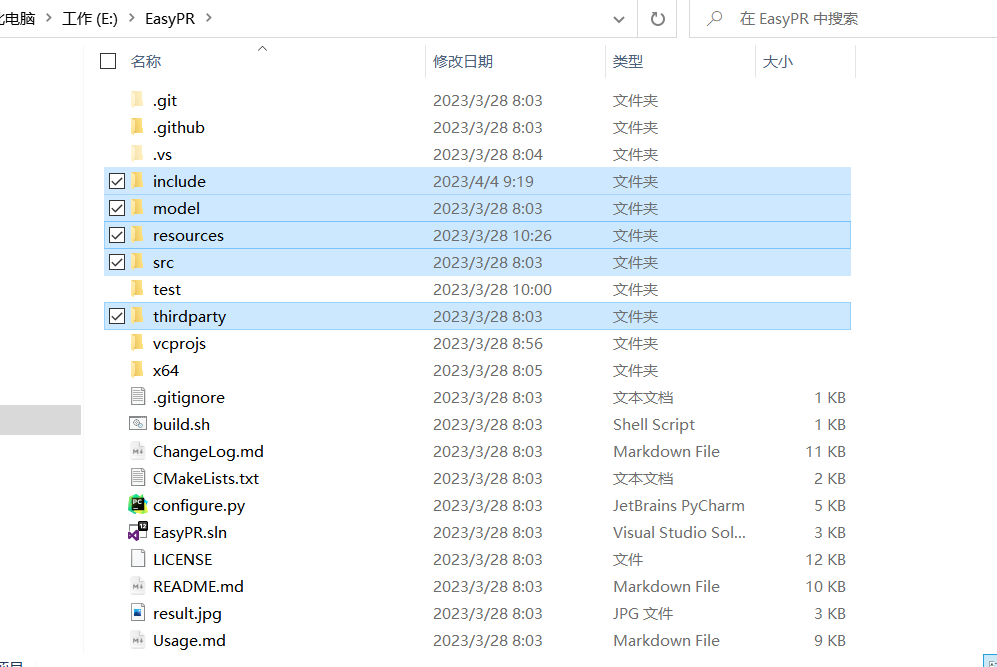This screenshot has width=997, height=667.
Task: Click the 在 EasyPR 中搜索 search field
Action: (x=843, y=19)
